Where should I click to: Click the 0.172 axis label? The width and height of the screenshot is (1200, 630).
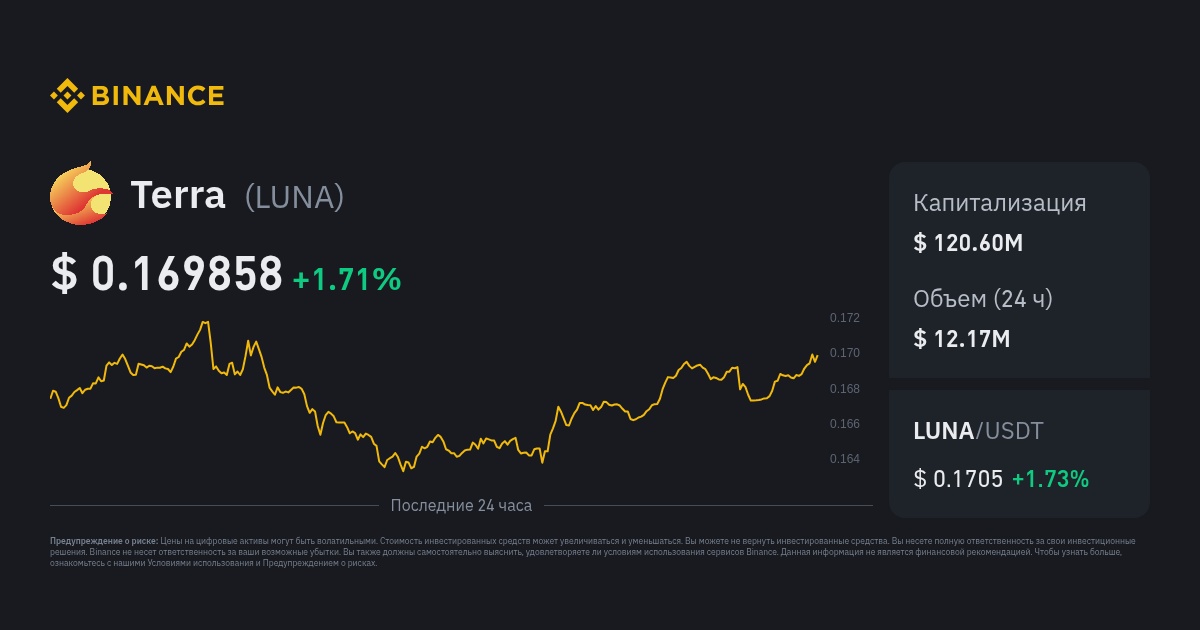pyautogui.click(x=845, y=318)
